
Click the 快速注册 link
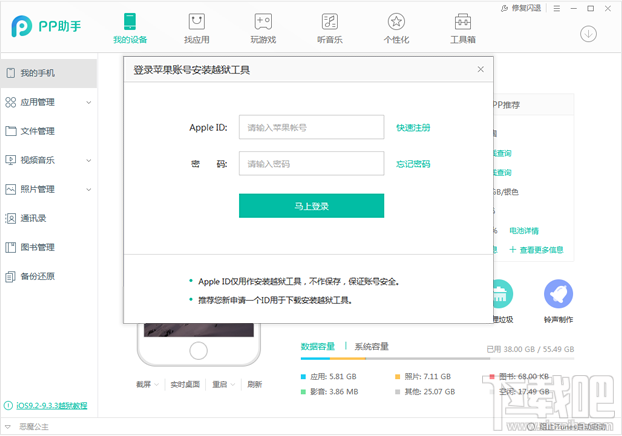[413, 128]
